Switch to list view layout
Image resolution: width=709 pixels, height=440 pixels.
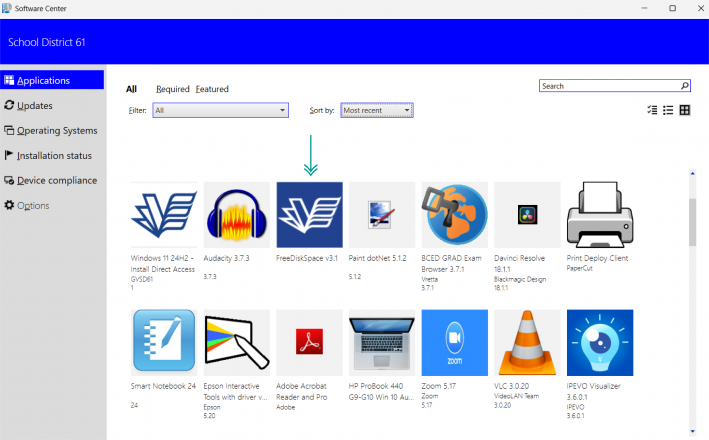pos(668,110)
